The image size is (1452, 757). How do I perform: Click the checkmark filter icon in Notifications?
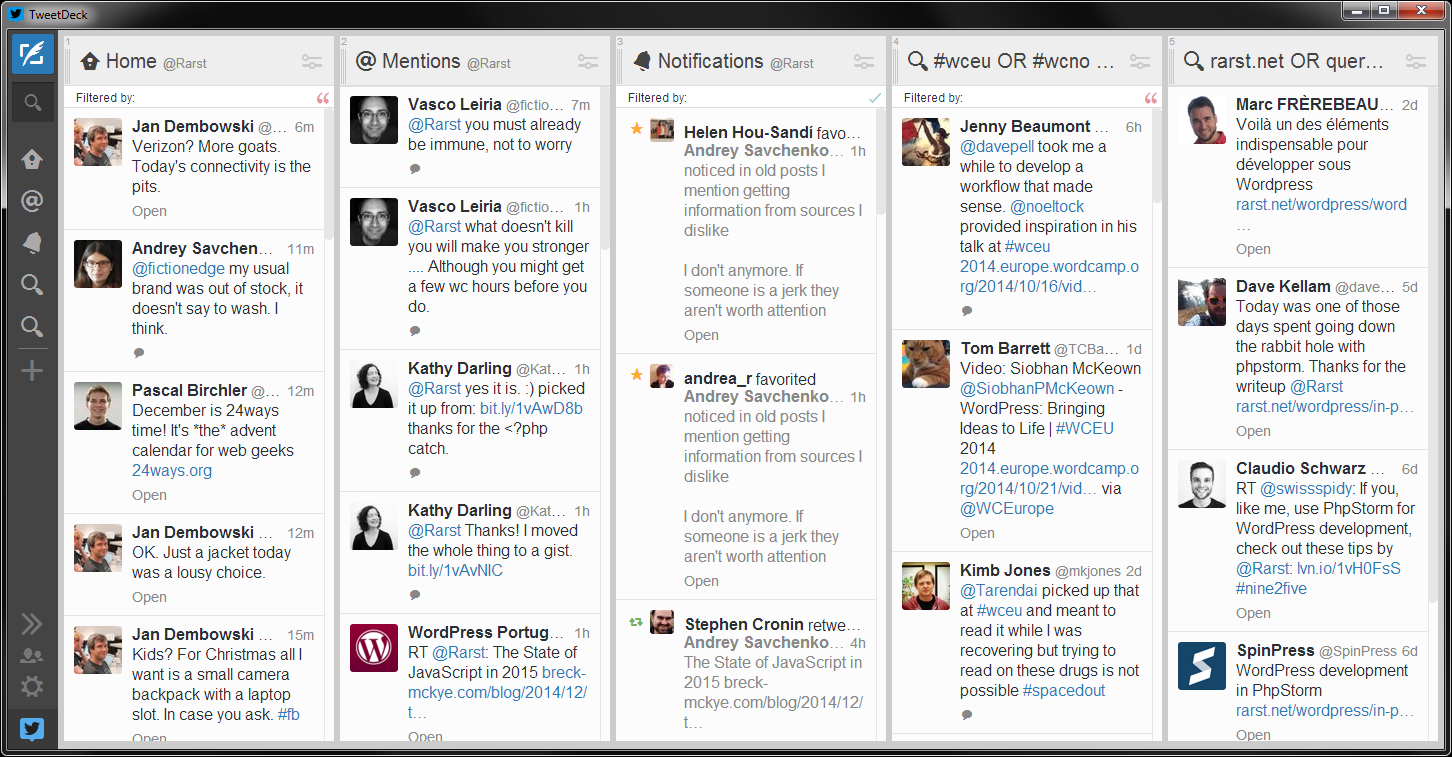tap(875, 98)
